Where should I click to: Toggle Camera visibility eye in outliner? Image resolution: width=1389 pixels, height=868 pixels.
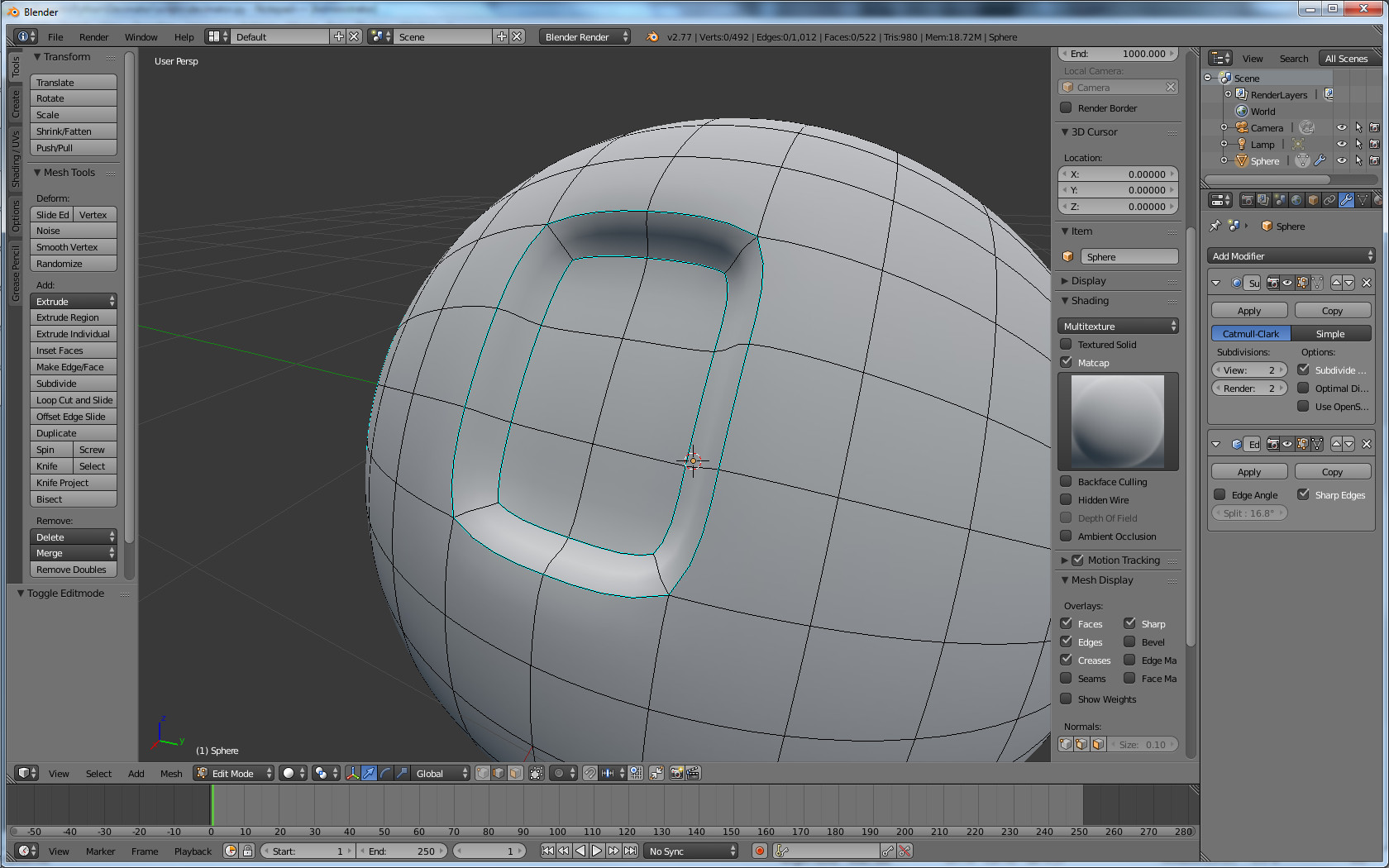pos(1342,127)
